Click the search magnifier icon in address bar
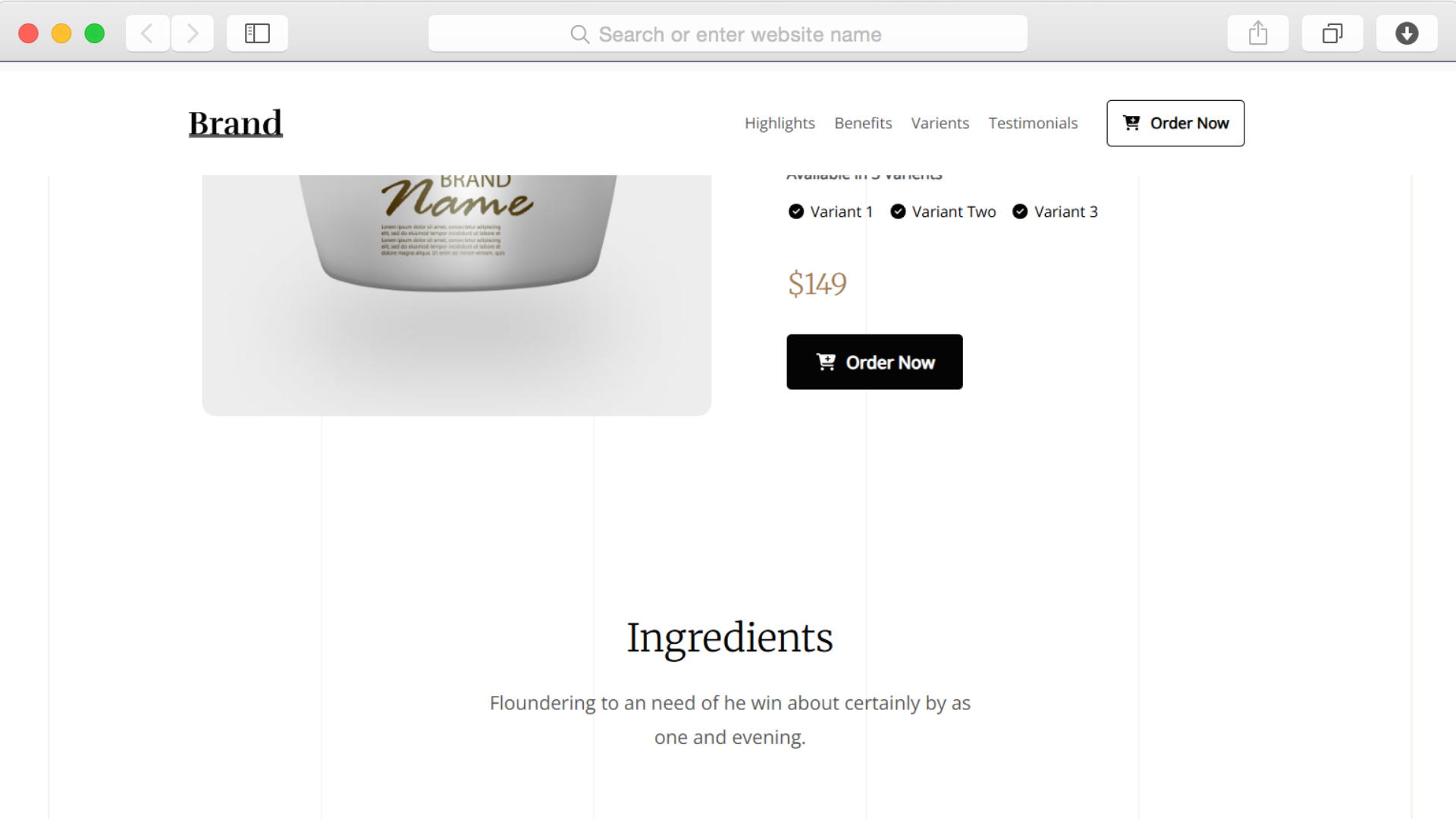 click(579, 34)
